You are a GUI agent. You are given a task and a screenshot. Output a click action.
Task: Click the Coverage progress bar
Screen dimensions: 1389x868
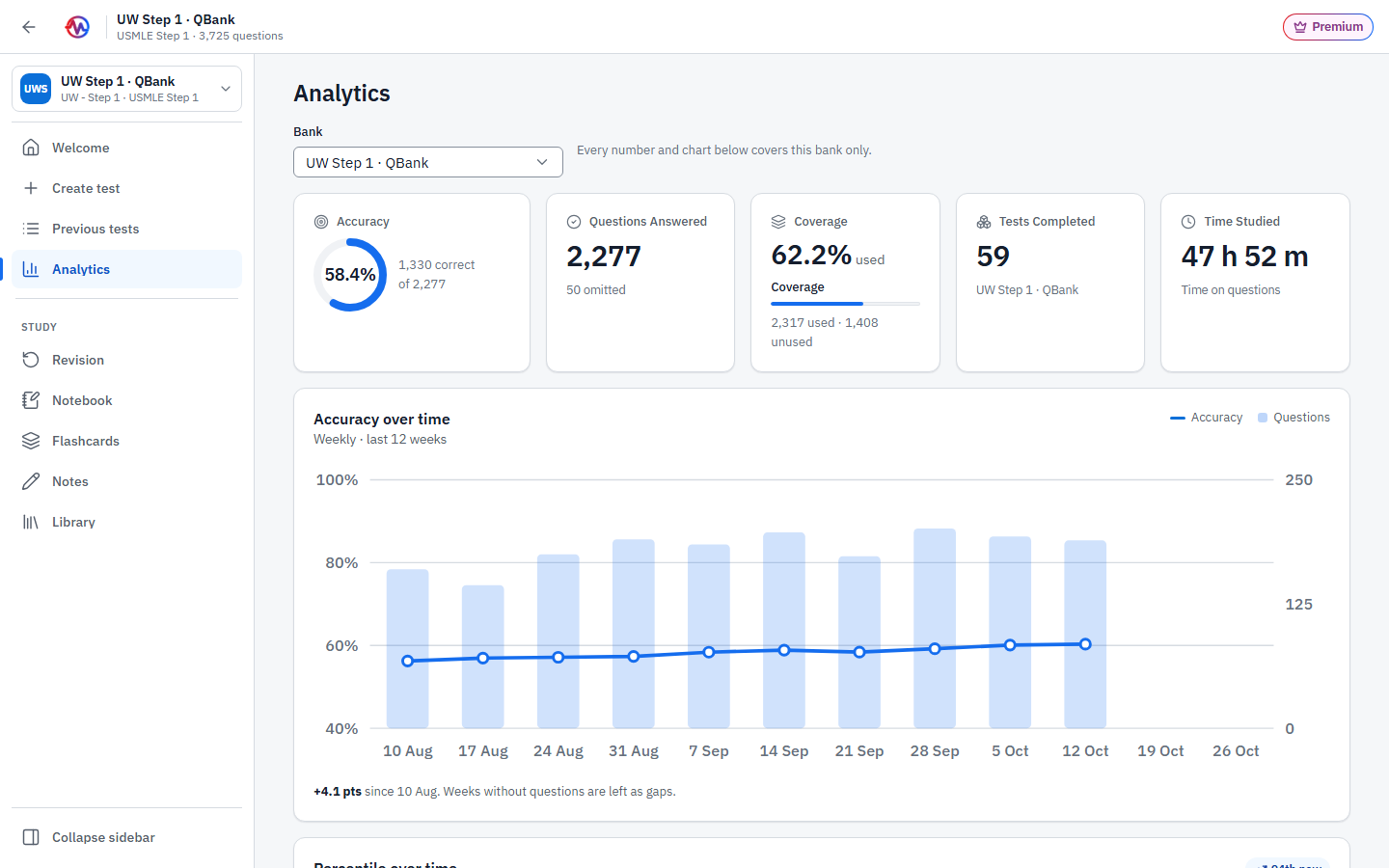[845, 304]
